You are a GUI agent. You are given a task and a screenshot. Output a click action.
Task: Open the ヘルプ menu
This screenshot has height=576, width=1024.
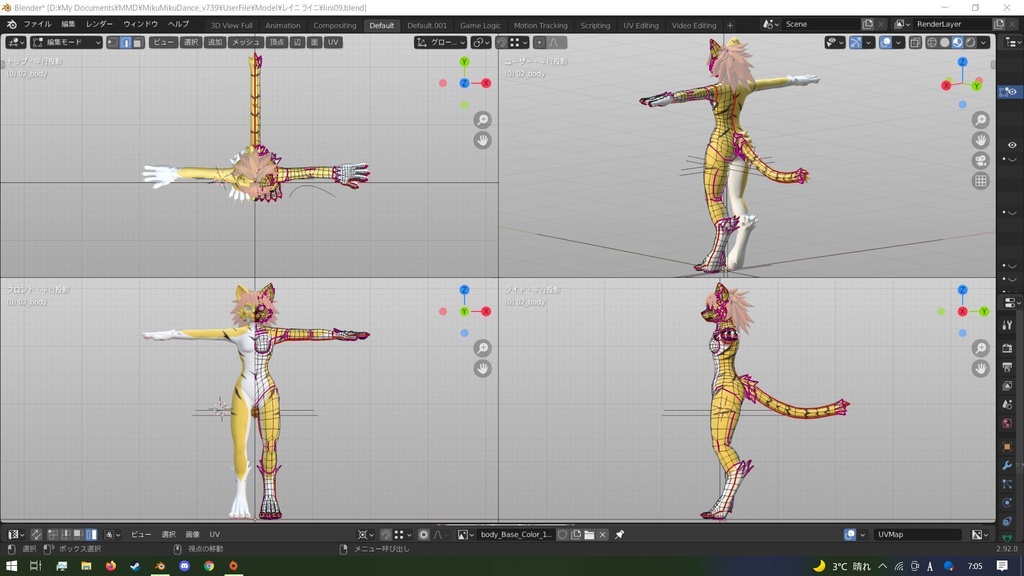[178, 24]
